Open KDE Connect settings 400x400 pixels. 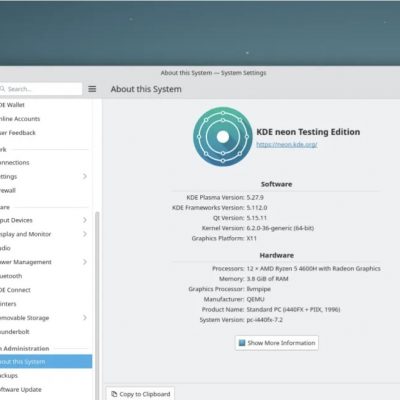(x=46, y=290)
